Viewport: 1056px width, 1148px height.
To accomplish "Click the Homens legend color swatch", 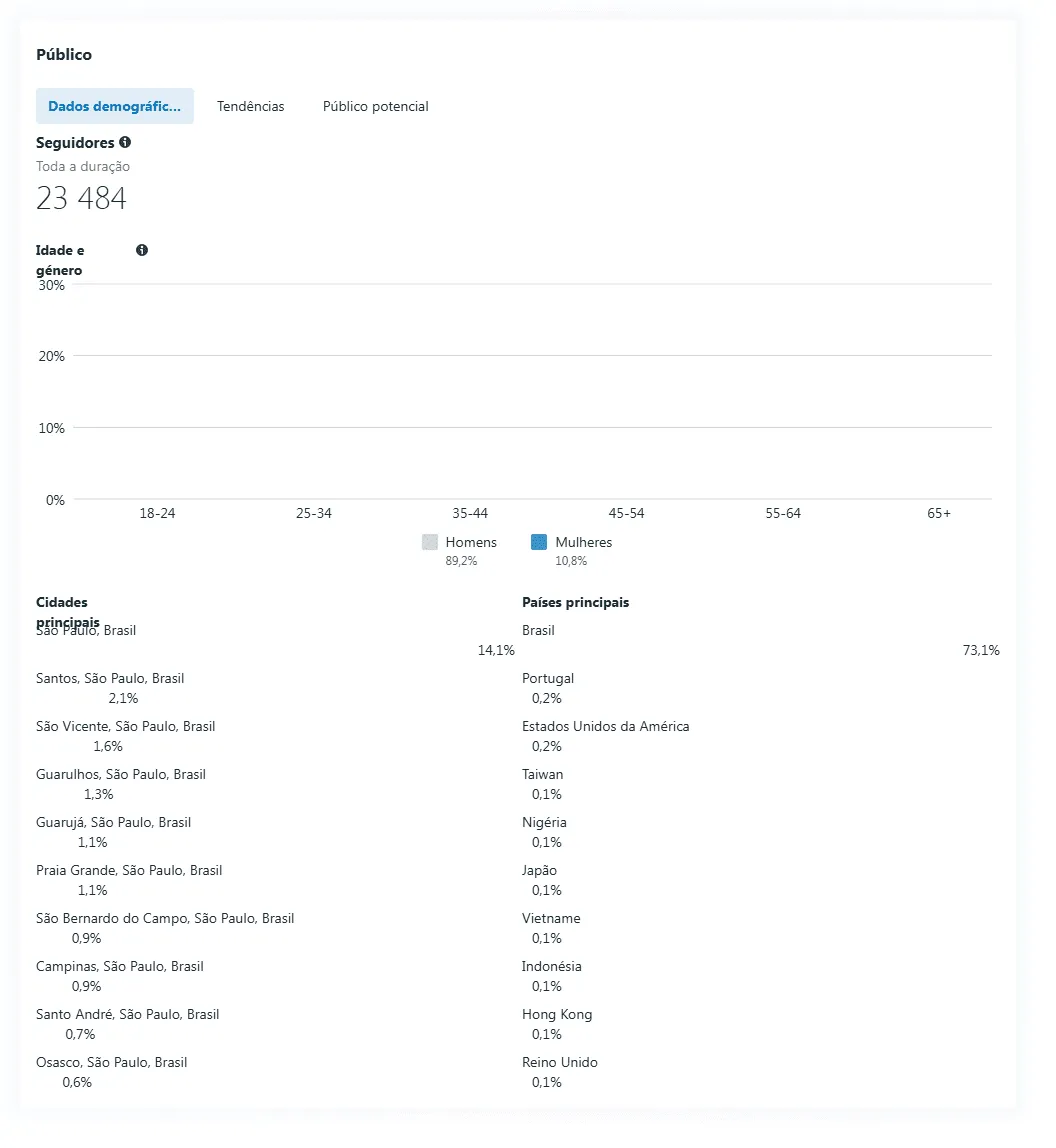I will click(x=430, y=542).
